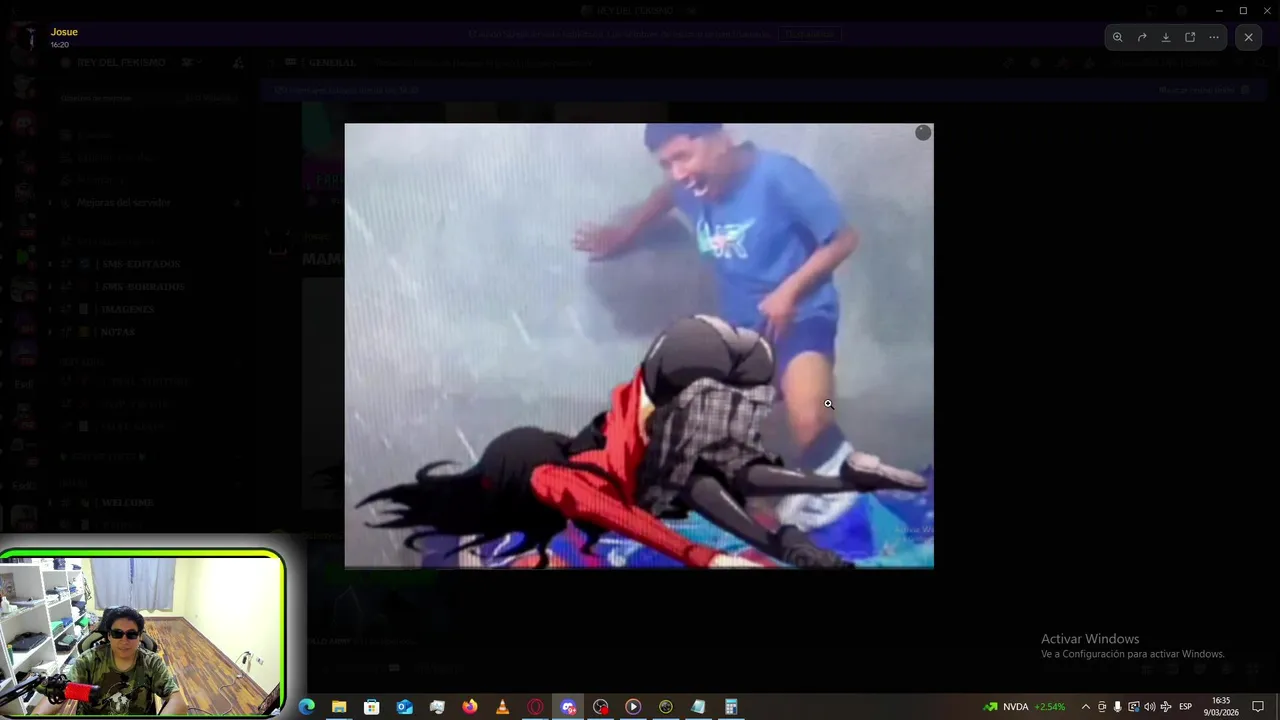
Task: Open the image in browser icon
Action: click(1190, 37)
